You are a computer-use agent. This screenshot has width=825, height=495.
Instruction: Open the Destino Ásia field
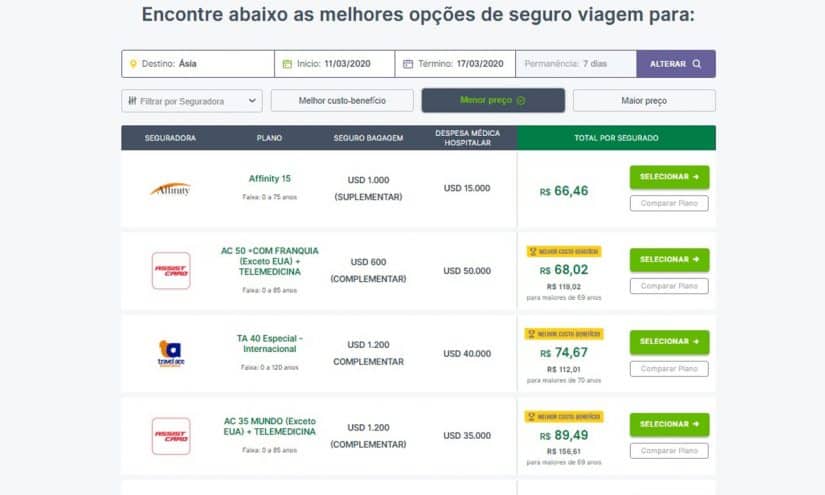(x=198, y=64)
